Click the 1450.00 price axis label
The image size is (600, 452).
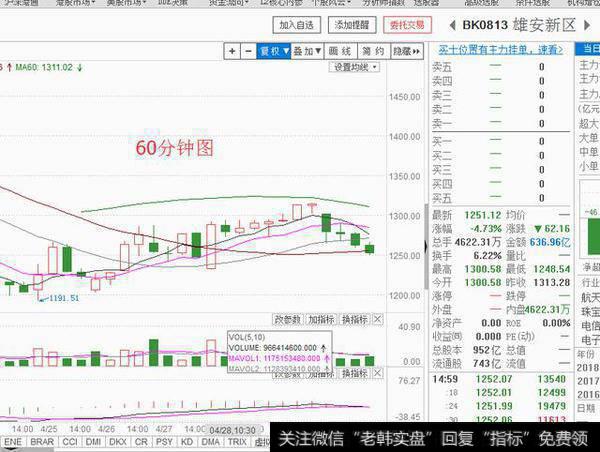[404, 97]
